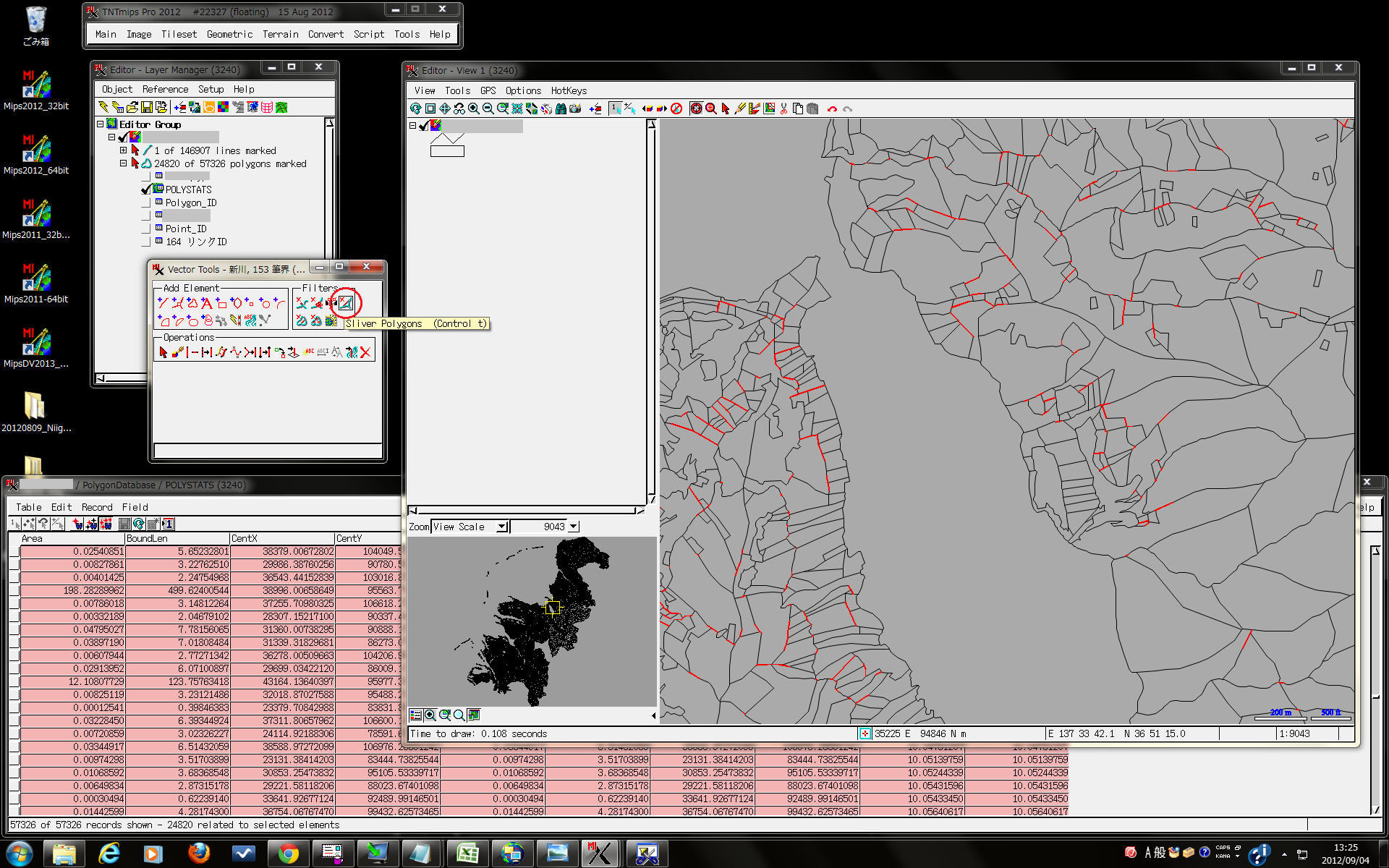Click the red Select arrow in View toolbar
Screen dimensions: 1389x868
pyautogui.click(x=726, y=109)
